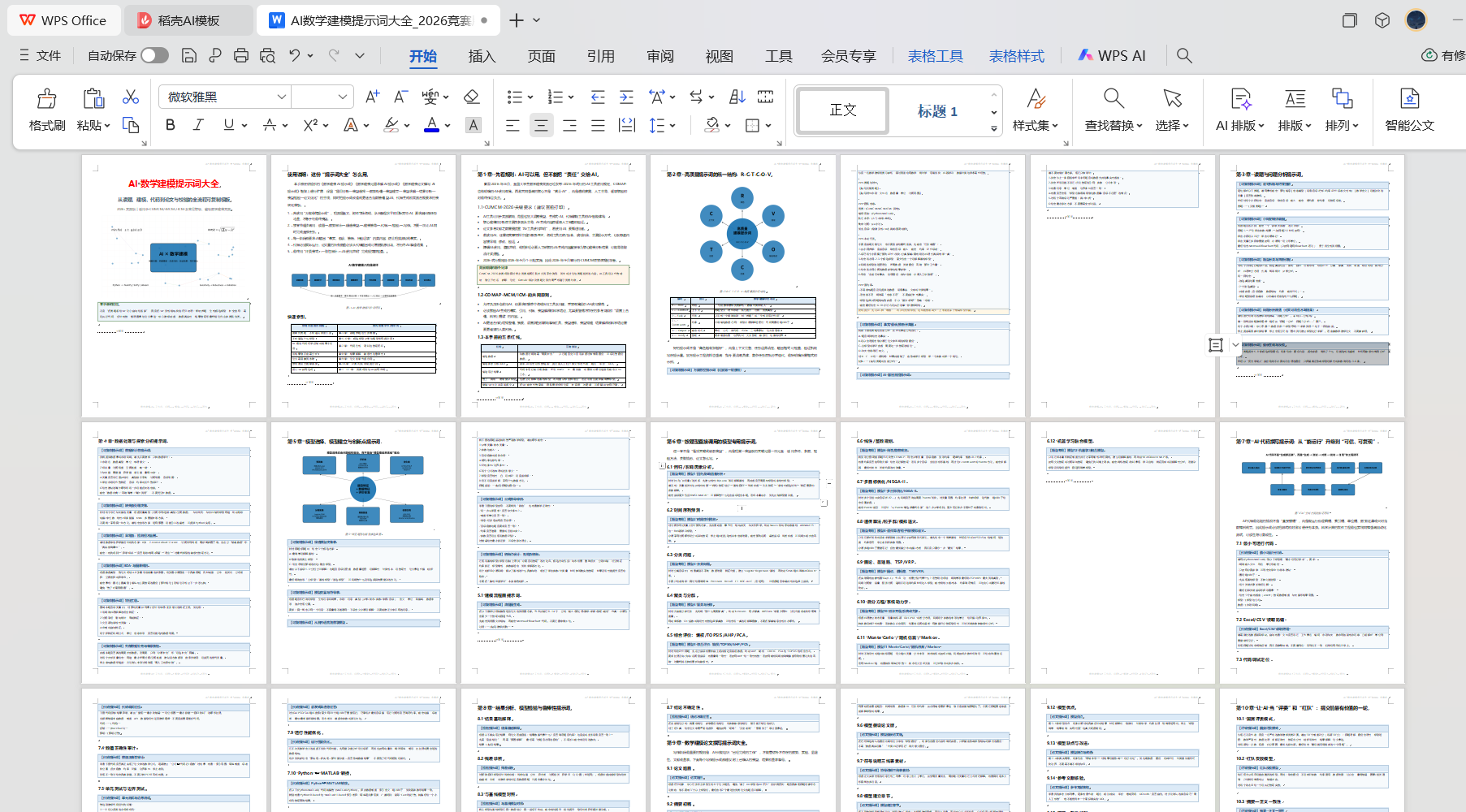Click the sort A-Z icon
This screenshot has height=812, width=1466.
click(x=737, y=97)
